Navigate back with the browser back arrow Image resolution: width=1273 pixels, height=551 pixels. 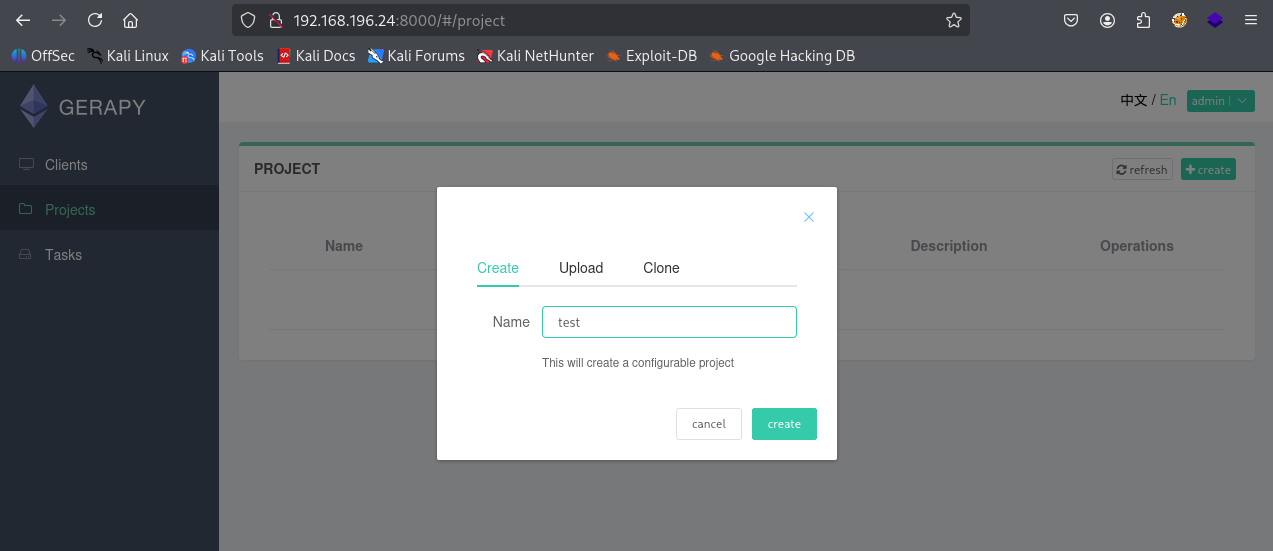coord(23,20)
